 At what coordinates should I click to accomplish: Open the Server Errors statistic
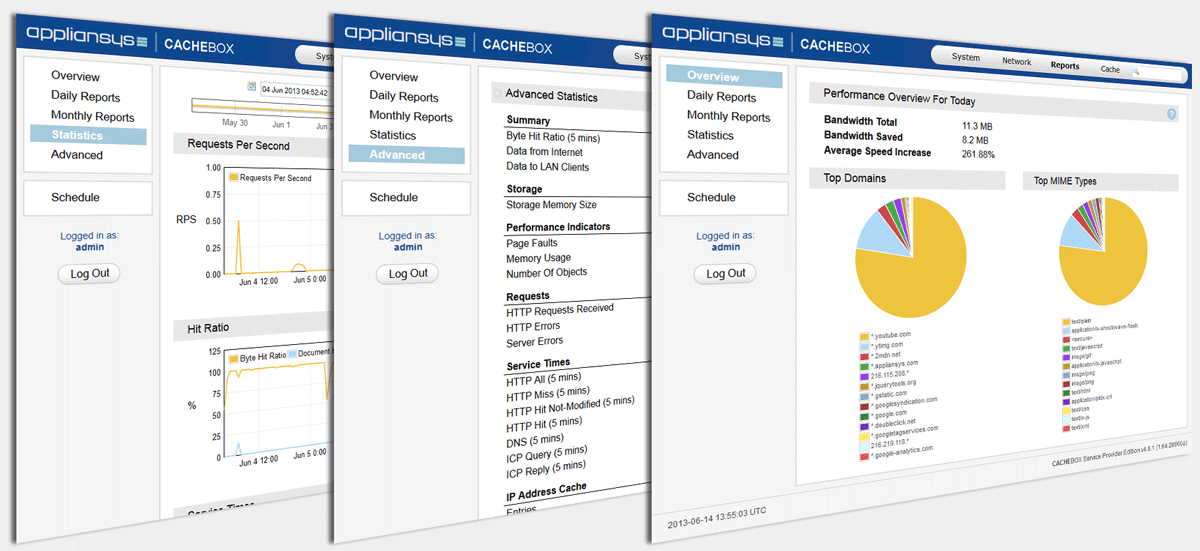(x=535, y=341)
